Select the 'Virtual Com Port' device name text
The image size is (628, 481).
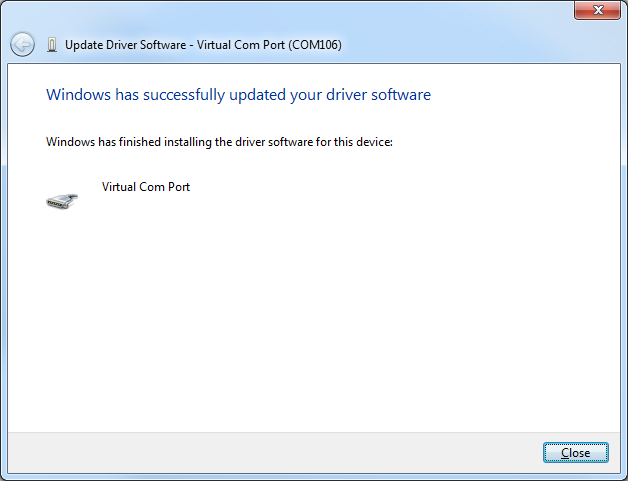click(146, 187)
